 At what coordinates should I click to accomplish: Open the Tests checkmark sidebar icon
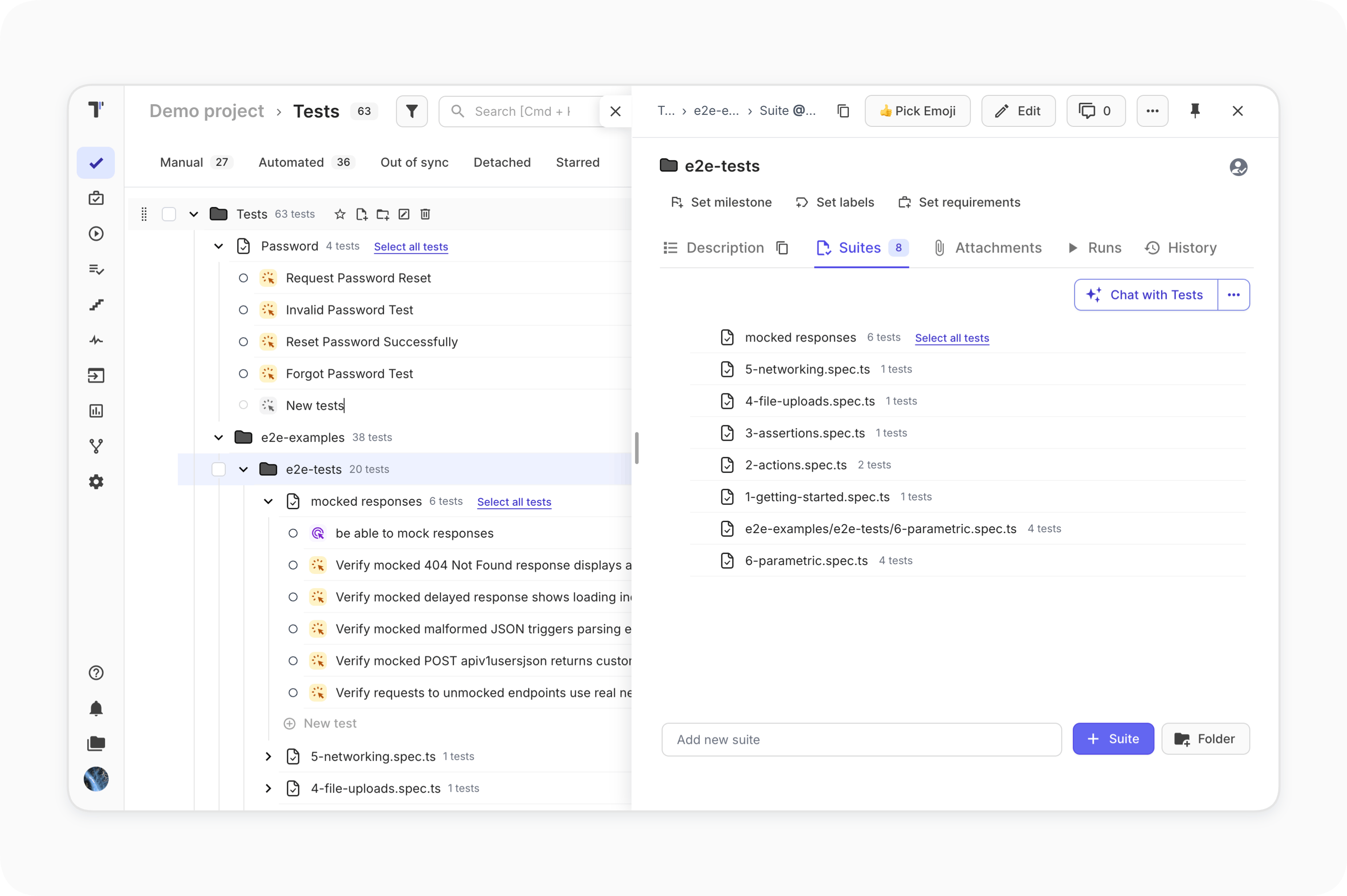[96, 163]
